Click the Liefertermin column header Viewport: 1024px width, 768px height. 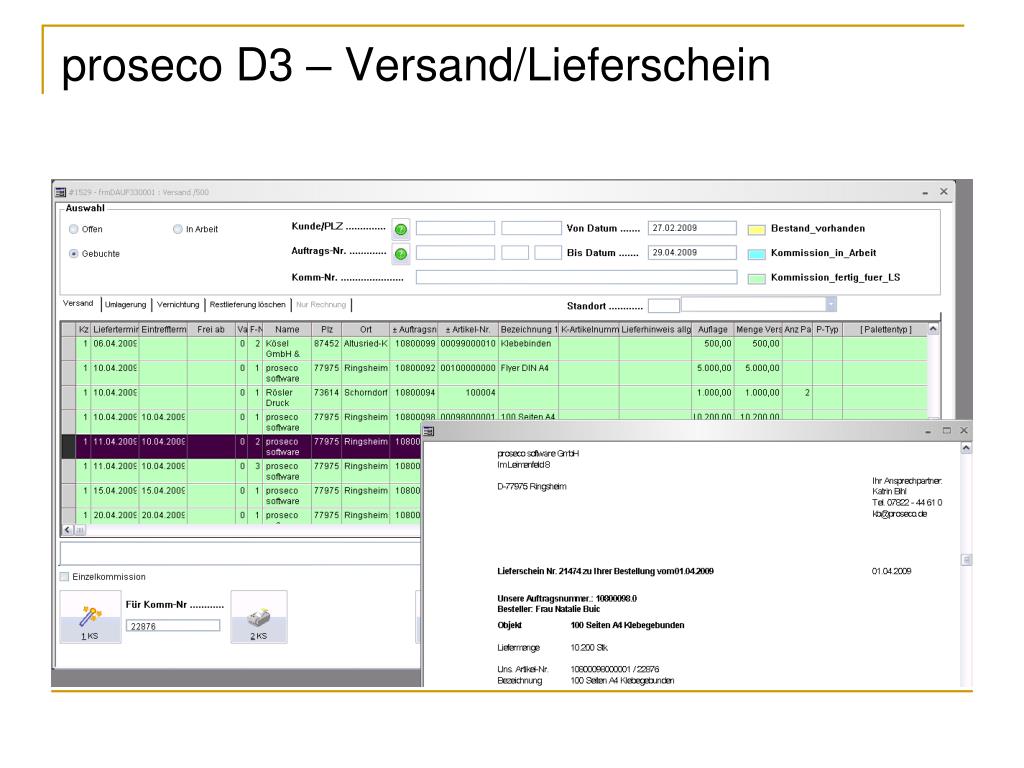(x=115, y=330)
